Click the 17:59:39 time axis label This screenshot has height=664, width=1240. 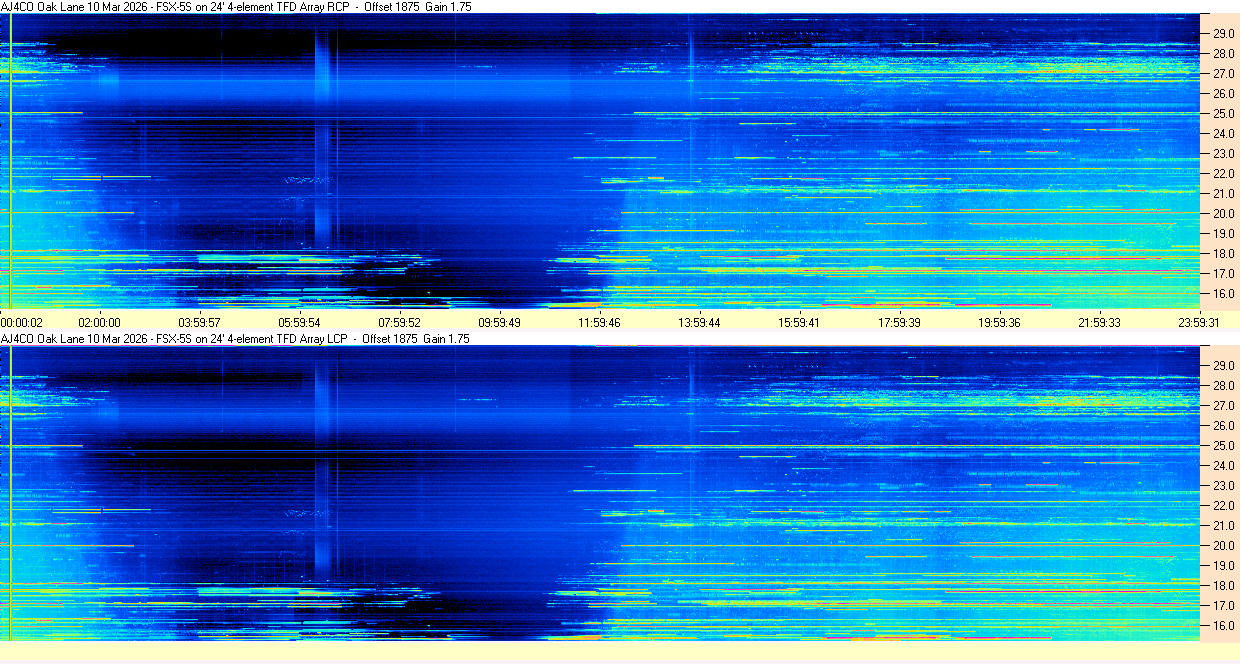pos(900,322)
